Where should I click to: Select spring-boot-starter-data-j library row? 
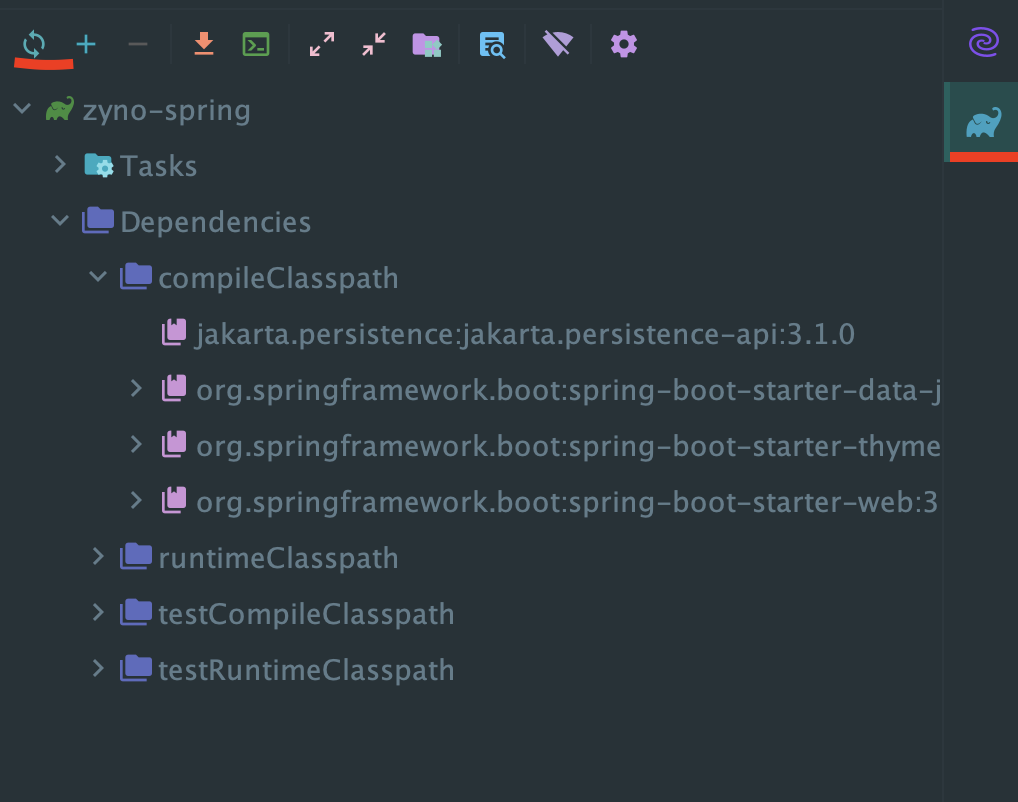click(x=471, y=390)
